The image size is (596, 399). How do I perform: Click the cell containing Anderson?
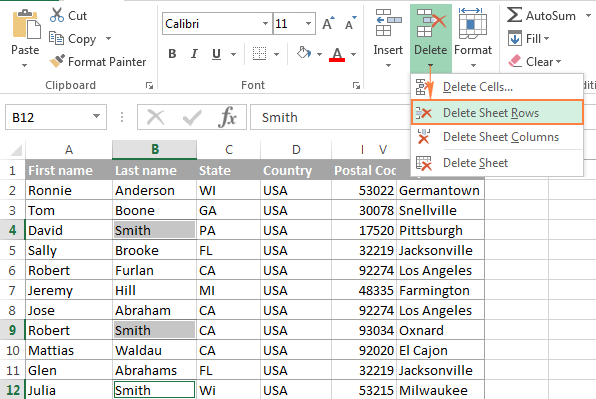pos(154,190)
